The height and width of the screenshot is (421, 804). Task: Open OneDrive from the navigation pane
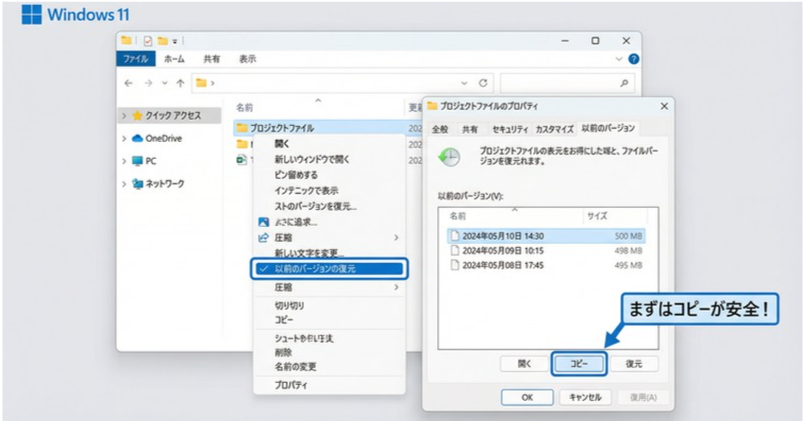[x=163, y=138]
